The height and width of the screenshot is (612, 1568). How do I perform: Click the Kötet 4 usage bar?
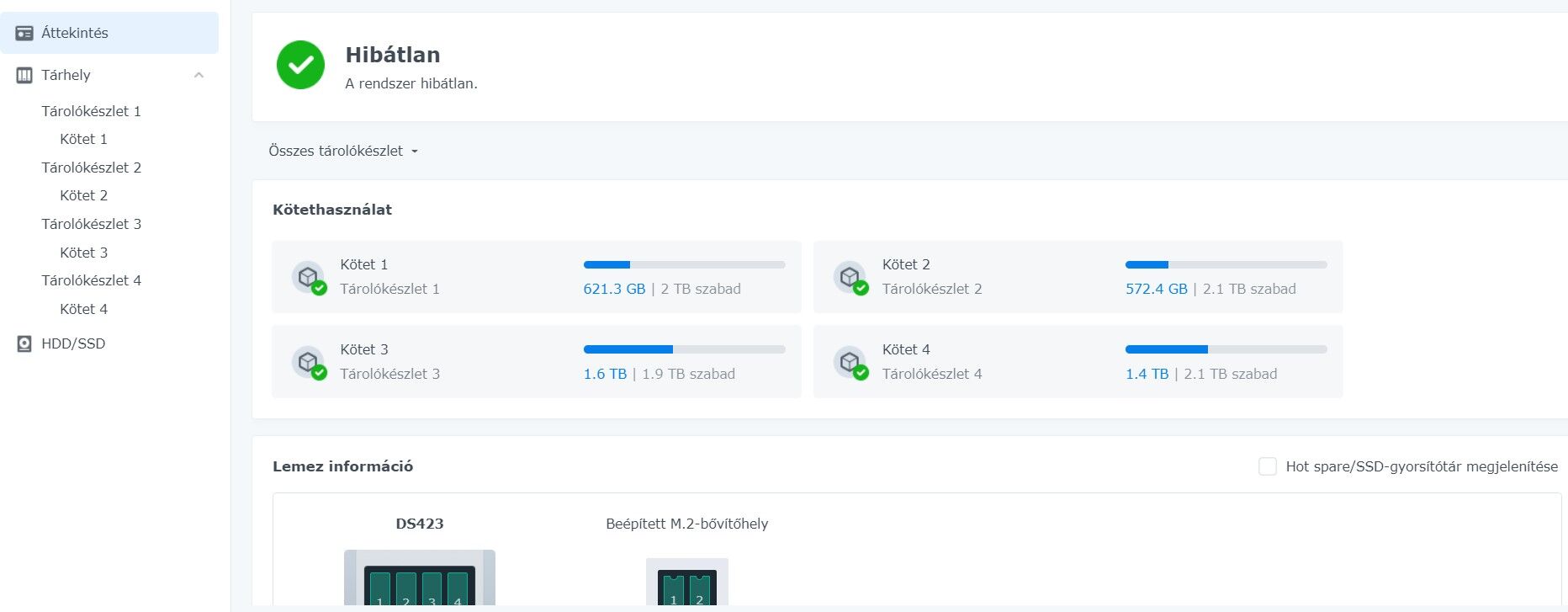[1226, 349]
